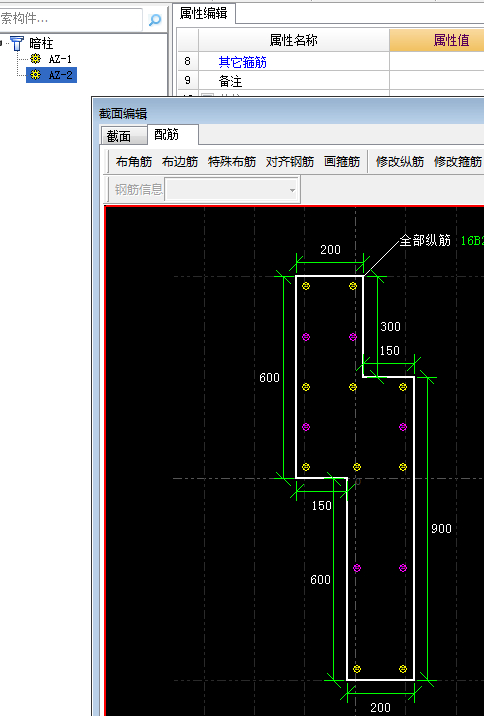Choose the 特殊布筋 tool
The image size is (484, 716).
pos(232,162)
